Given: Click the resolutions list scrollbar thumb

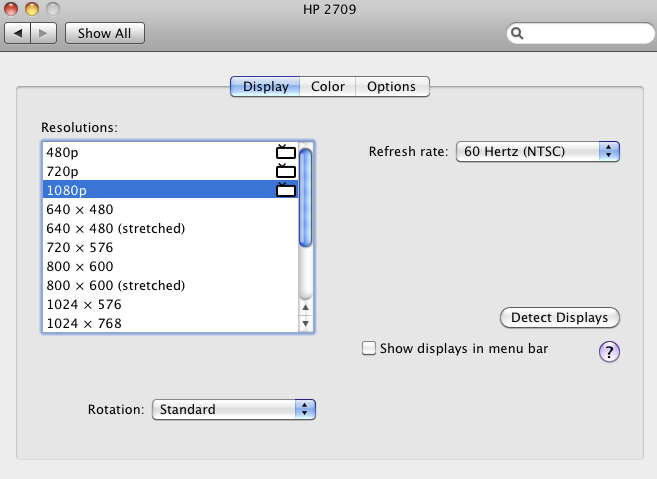Looking at the screenshot, I should pyautogui.click(x=305, y=198).
